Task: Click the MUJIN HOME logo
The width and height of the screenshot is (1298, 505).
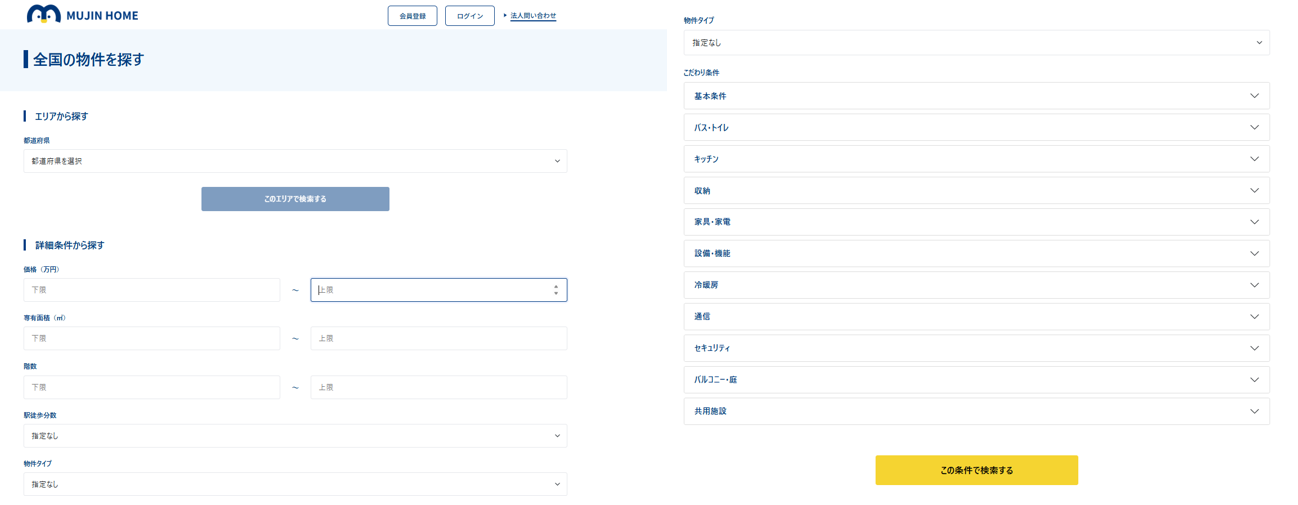Action: [82, 15]
